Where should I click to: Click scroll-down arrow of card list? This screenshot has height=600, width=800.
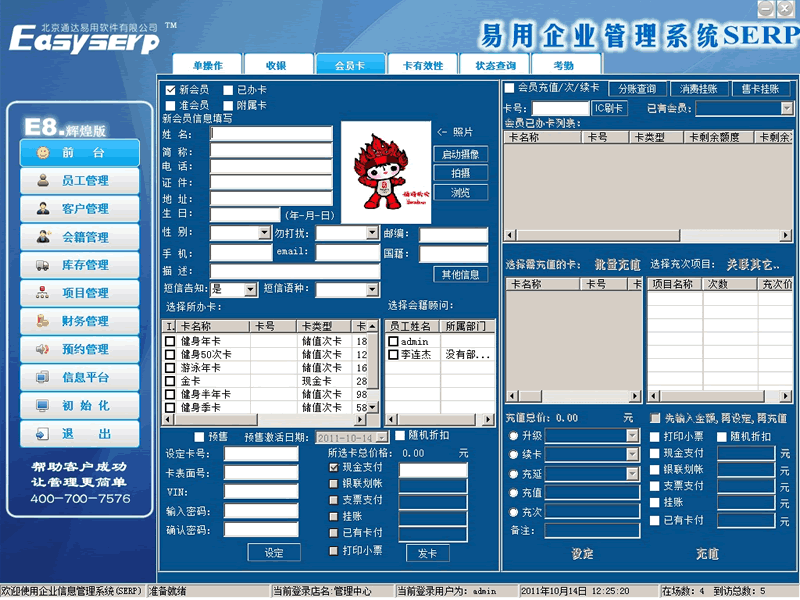(373, 407)
